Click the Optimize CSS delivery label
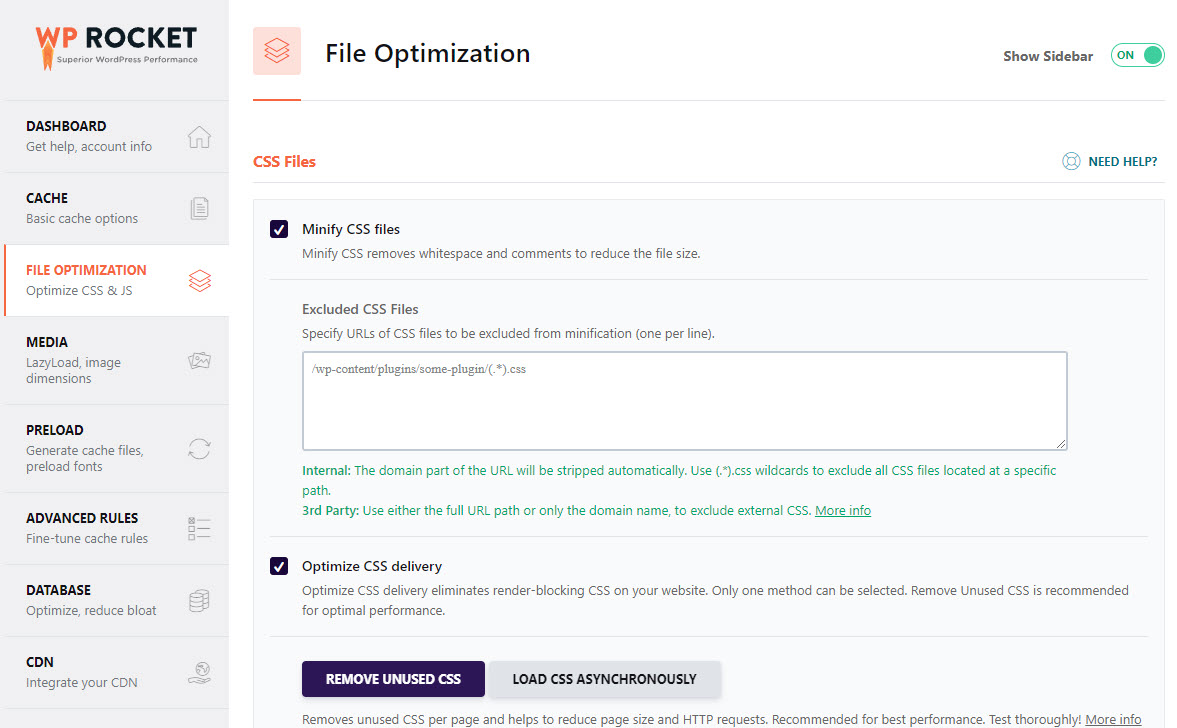This screenshot has width=1177, height=728. point(372,566)
